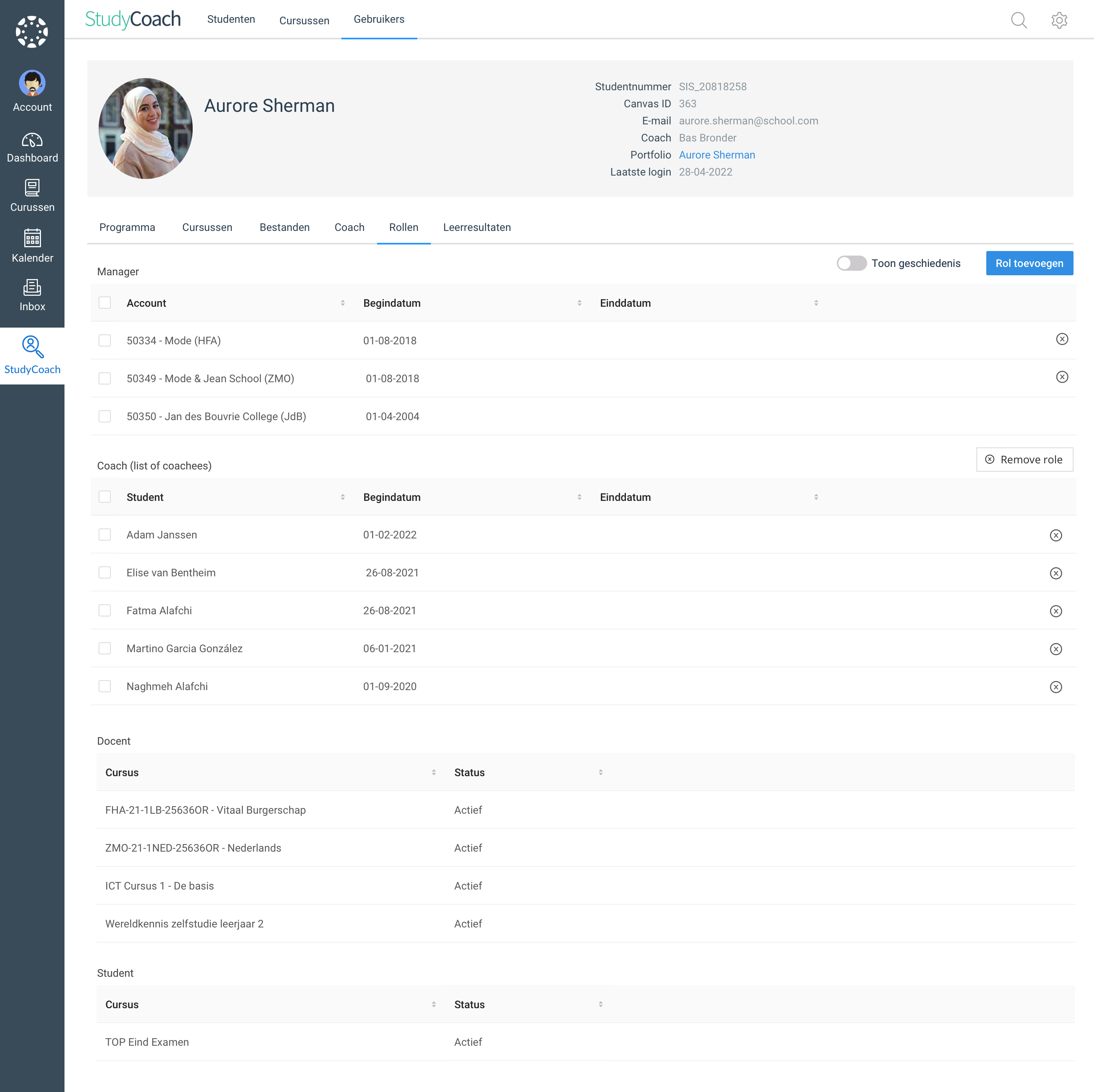Sort Docent table by Status
1094x1092 pixels.
pyautogui.click(x=601, y=773)
